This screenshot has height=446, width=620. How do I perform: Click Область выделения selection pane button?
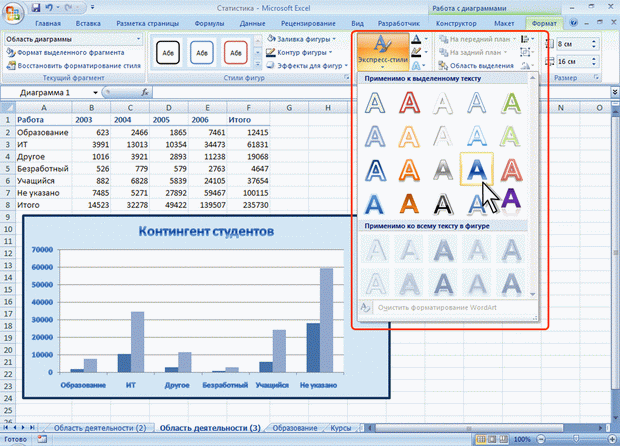point(476,66)
